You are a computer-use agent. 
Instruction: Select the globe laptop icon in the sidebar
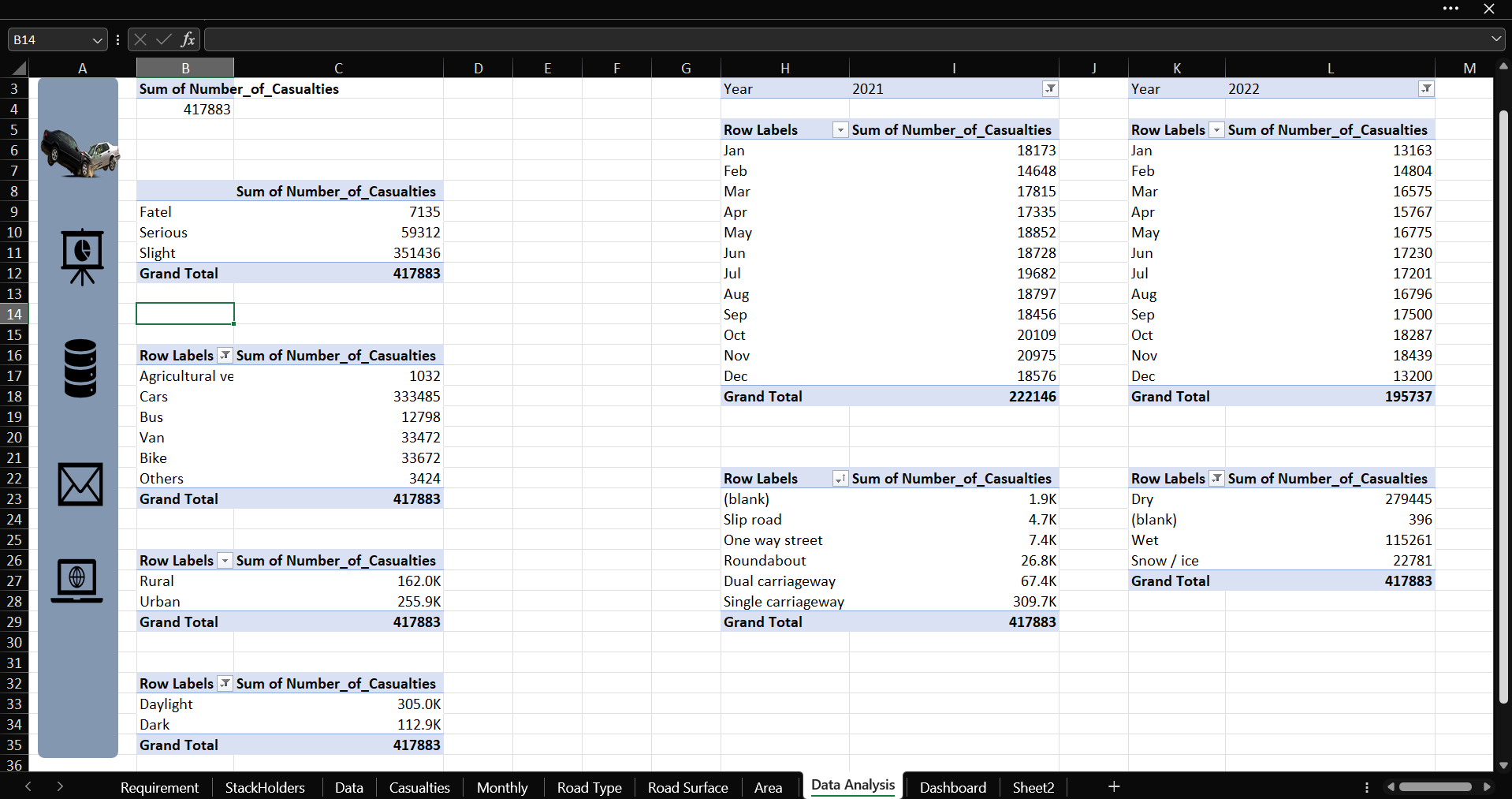pos(76,581)
